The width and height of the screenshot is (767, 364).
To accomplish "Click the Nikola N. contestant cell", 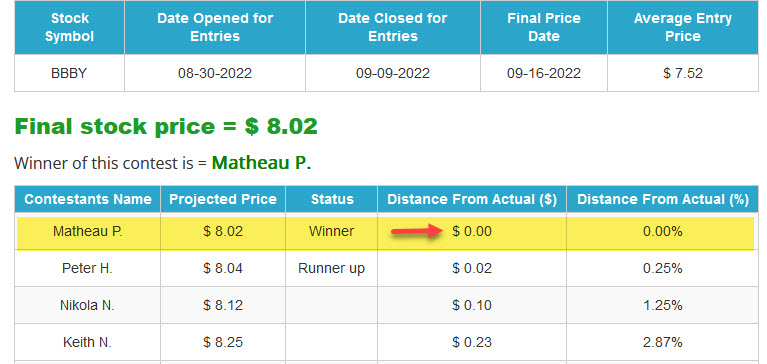I will click(88, 305).
